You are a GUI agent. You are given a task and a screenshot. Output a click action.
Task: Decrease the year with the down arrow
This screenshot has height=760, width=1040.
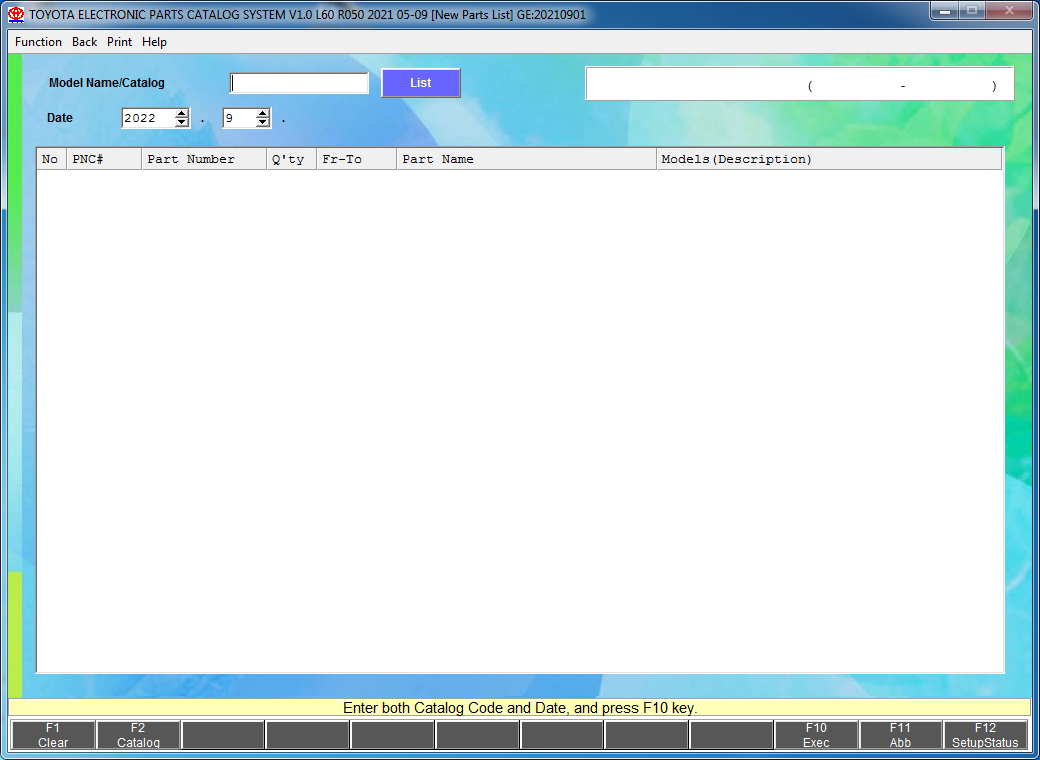[182, 123]
